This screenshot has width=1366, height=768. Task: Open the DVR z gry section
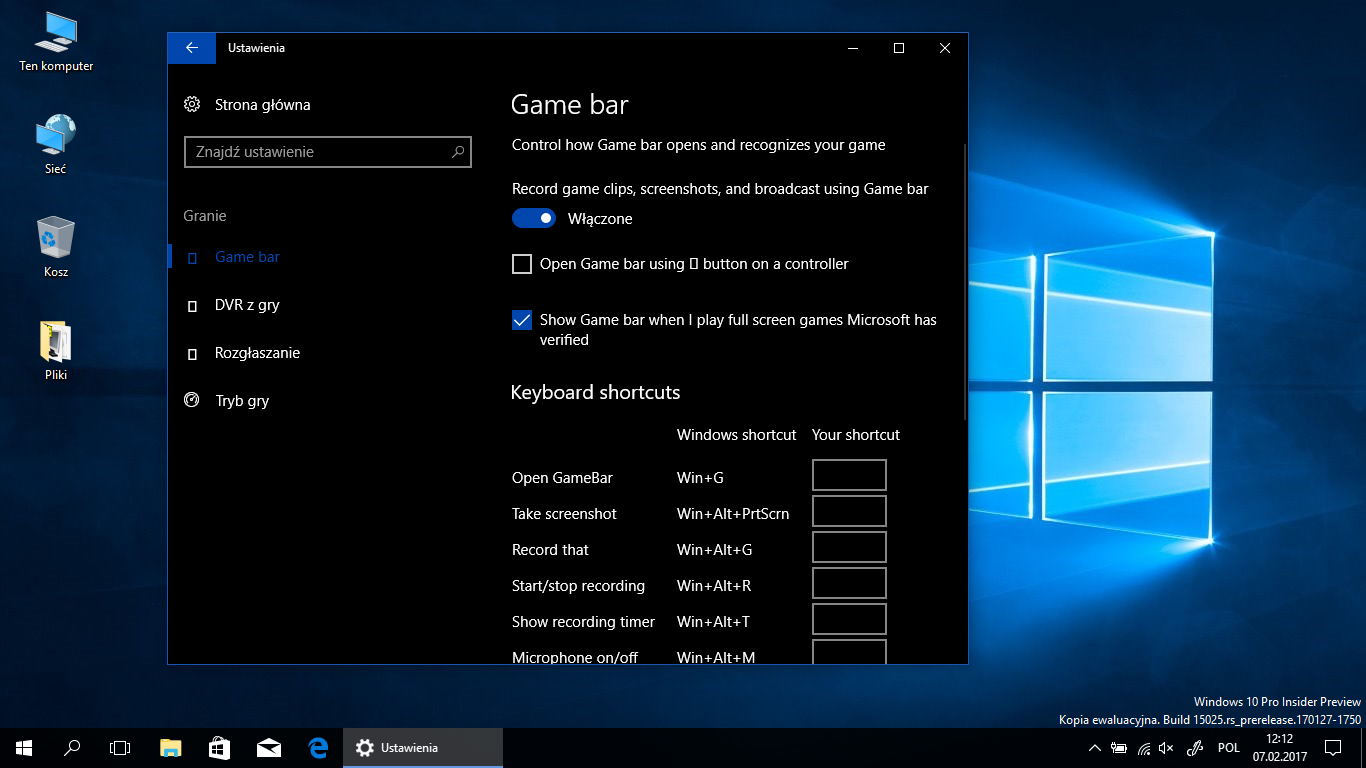(247, 305)
